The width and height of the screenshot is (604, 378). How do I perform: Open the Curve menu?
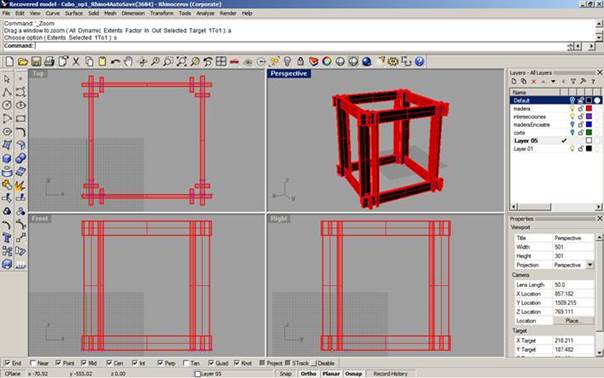pos(53,13)
